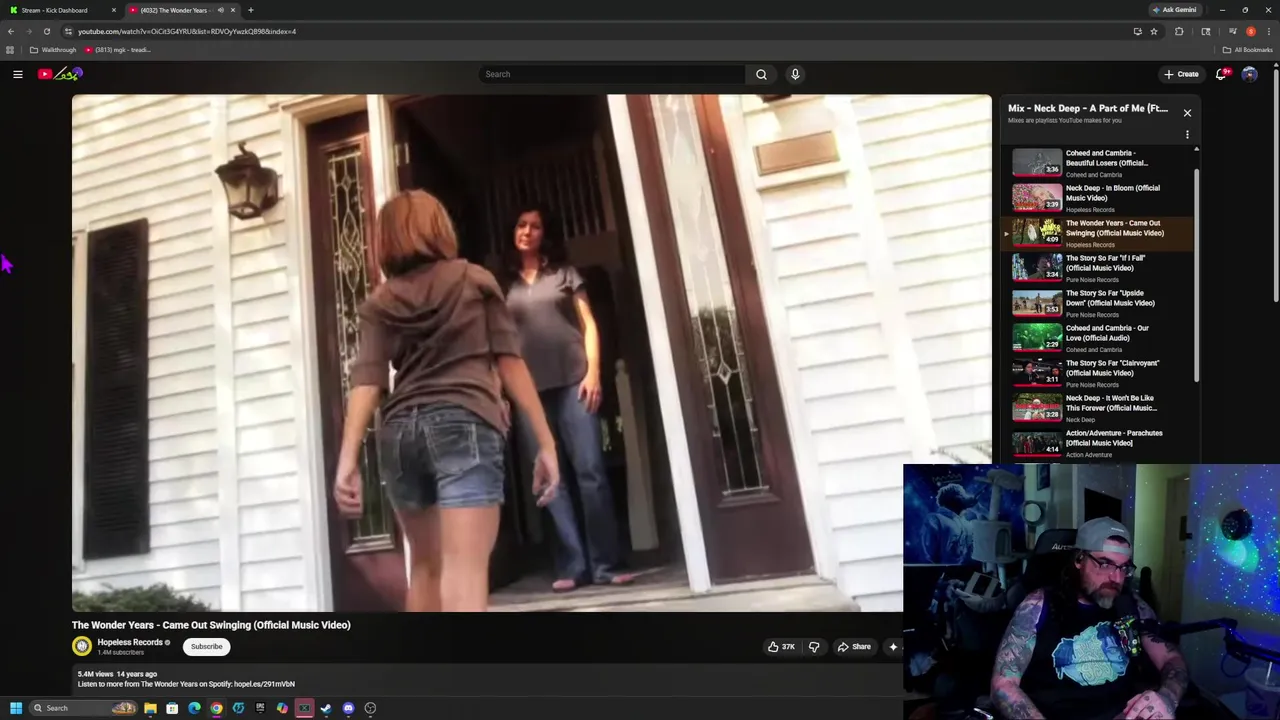Viewport: 1280px width, 720px height.
Task: Open the Hopeless Records channel name link
Action: (130, 642)
